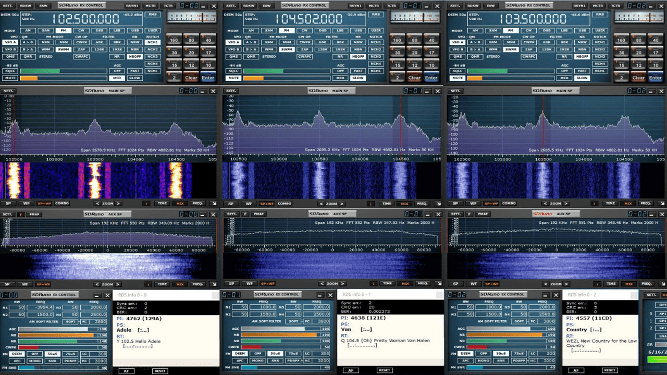Select band 160 on the 102.500 keypad

[x=174, y=40]
